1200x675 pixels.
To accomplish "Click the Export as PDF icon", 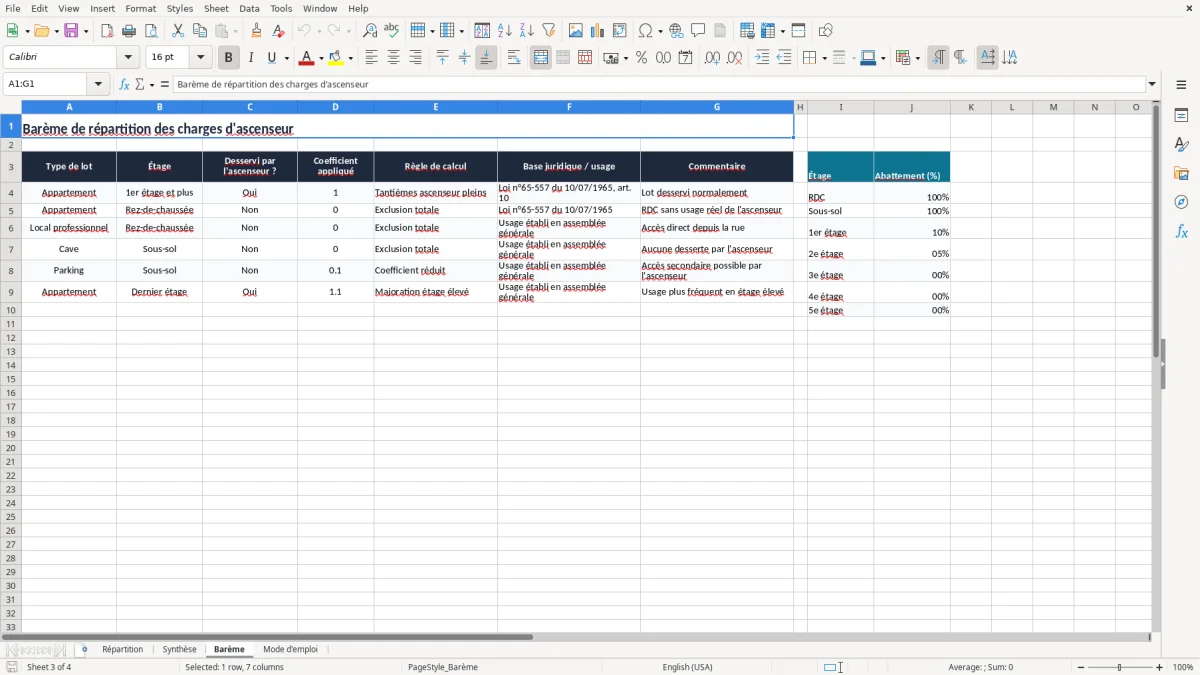I will point(107,31).
